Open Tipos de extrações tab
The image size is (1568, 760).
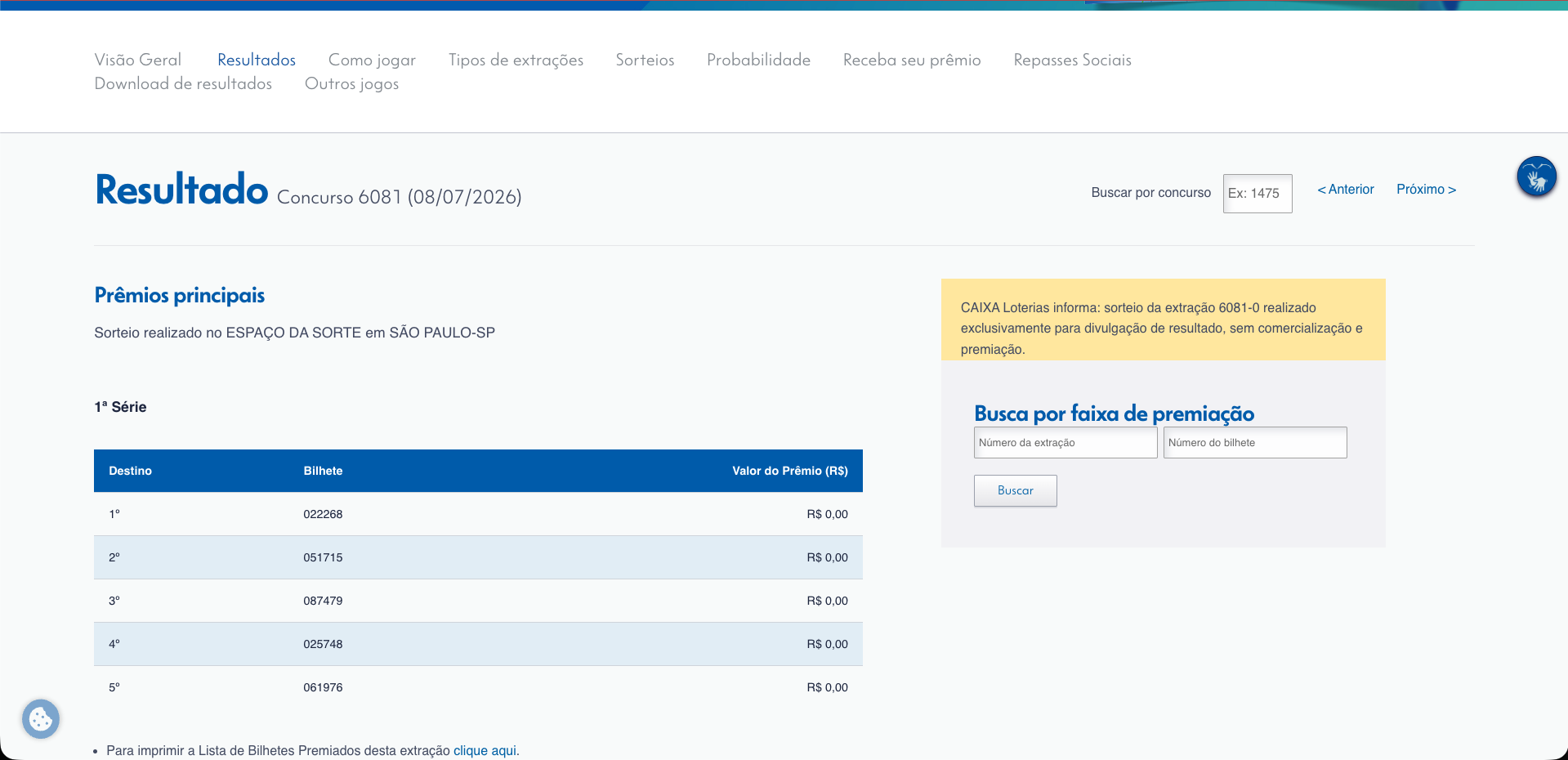coord(516,60)
